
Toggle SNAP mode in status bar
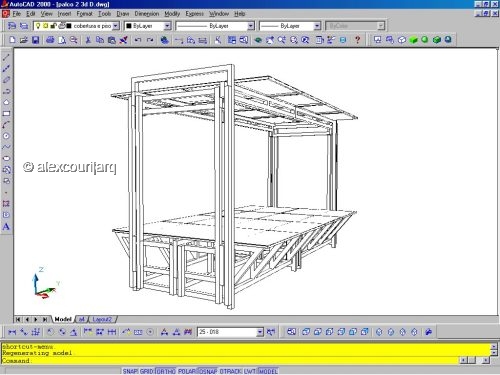click(130, 371)
